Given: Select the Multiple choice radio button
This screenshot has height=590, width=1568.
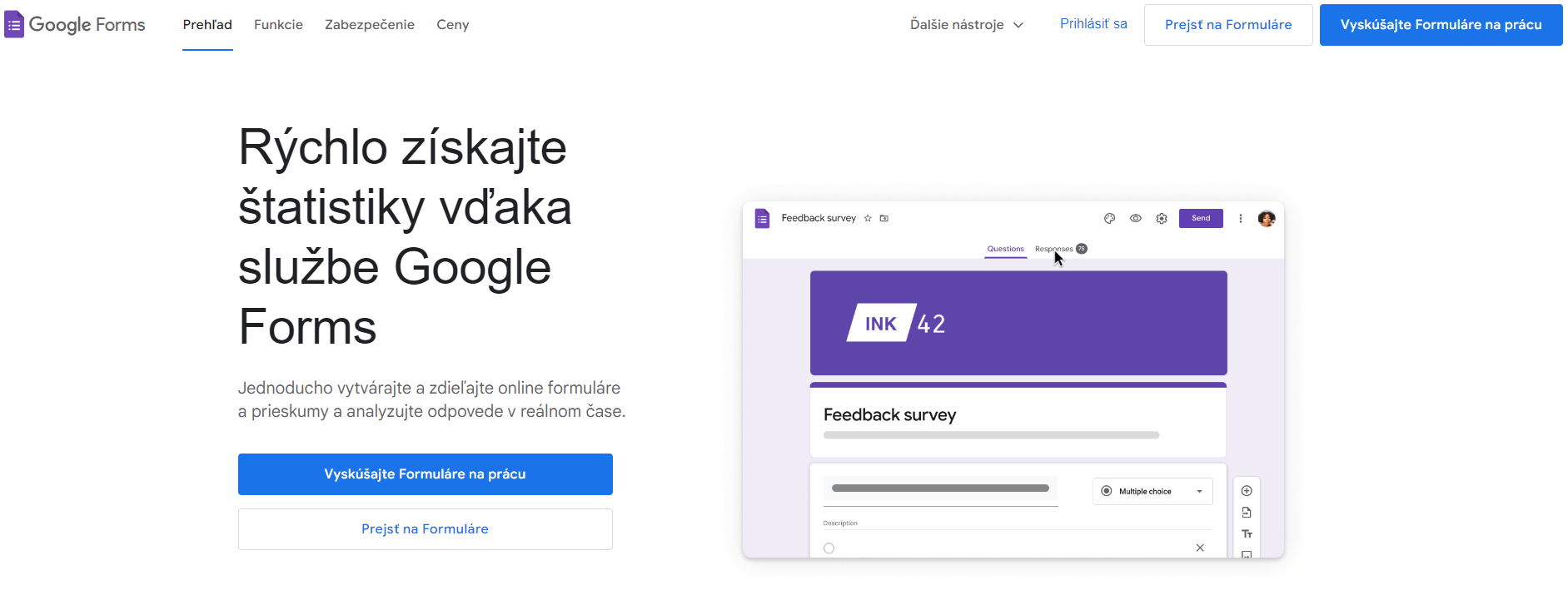Looking at the screenshot, I should tap(1106, 491).
